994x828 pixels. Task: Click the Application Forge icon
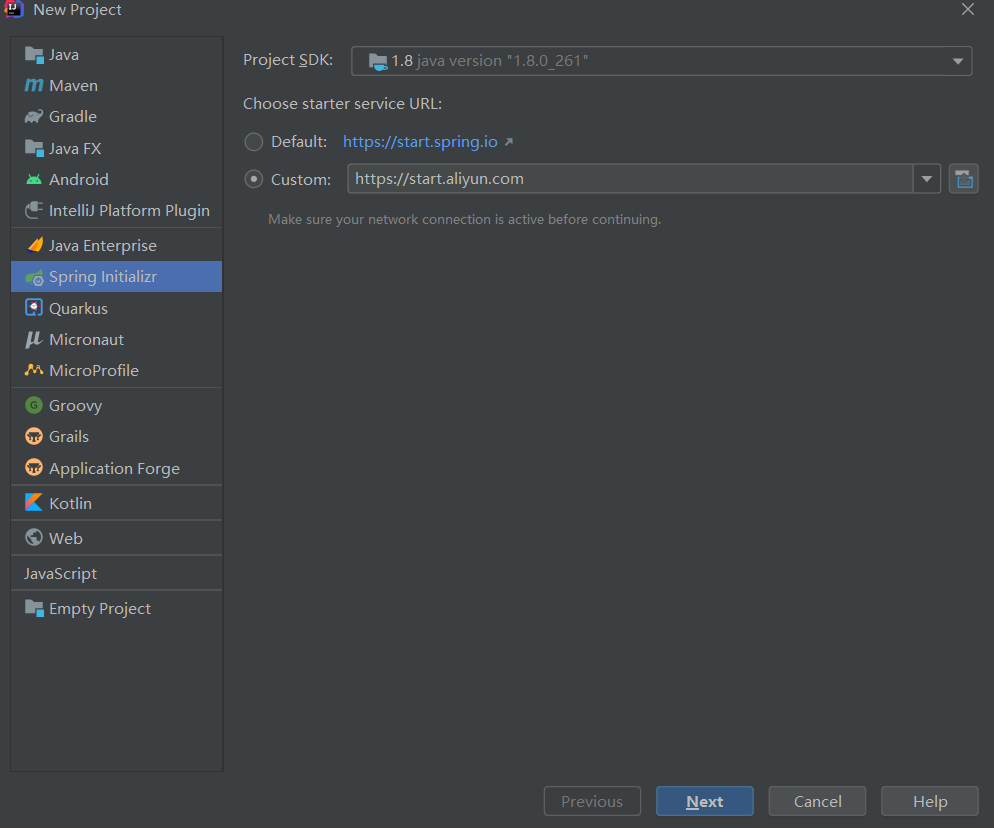coord(34,468)
